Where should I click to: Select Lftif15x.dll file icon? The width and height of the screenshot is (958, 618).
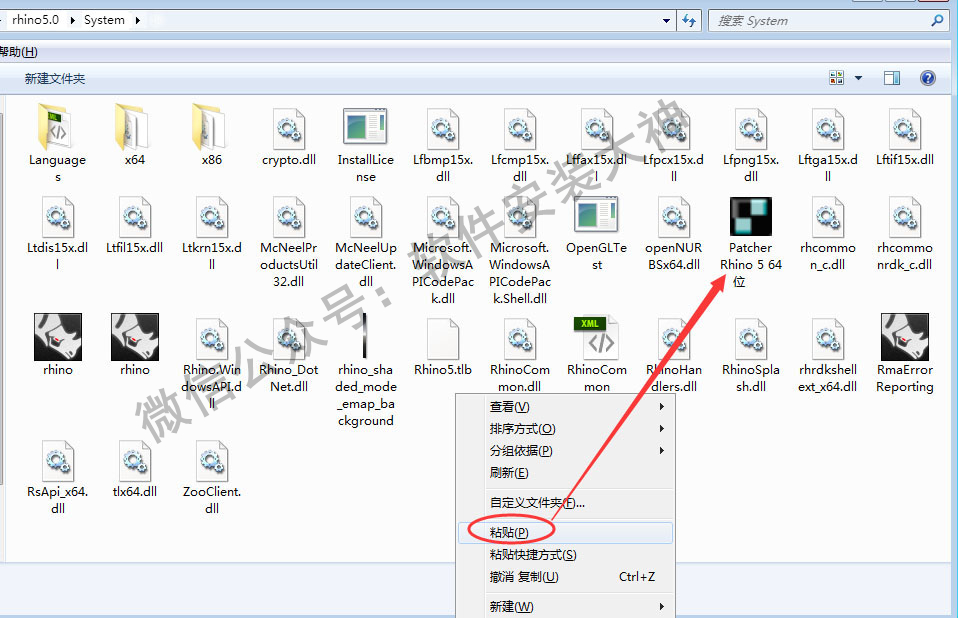click(x=905, y=129)
